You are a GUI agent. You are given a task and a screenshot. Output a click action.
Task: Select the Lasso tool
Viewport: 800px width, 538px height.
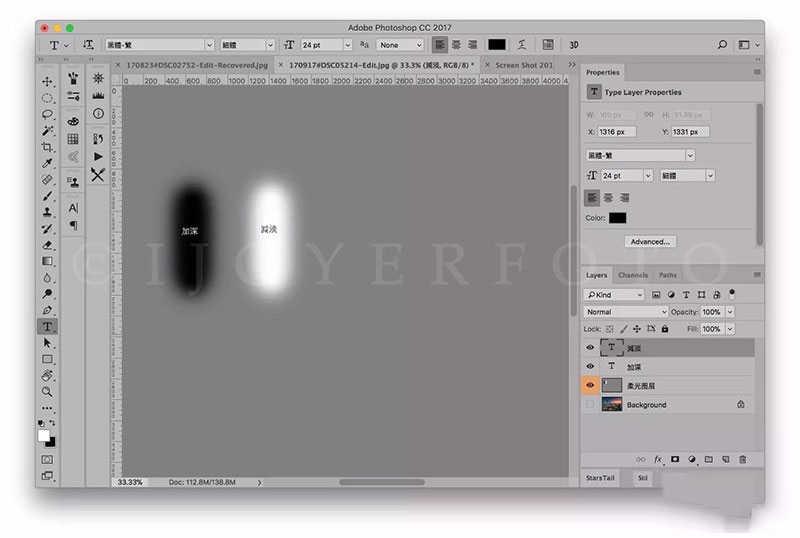(x=47, y=114)
